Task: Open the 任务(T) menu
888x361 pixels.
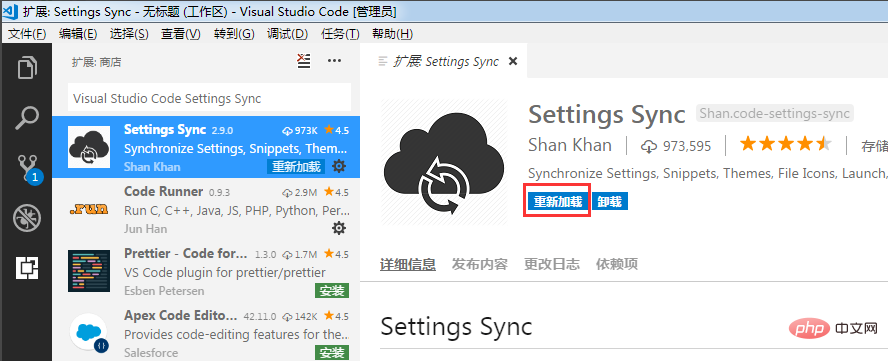Action: click(340, 34)
